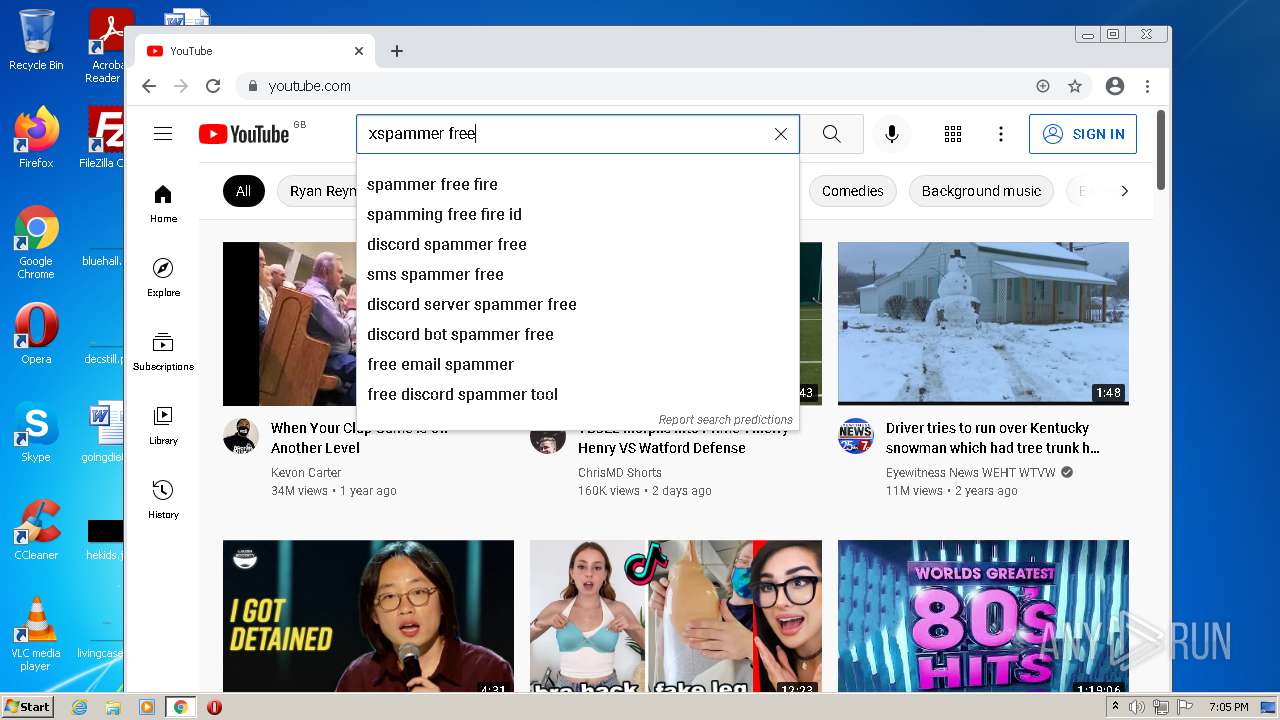
Task: Launch VLC media player desktop shortcut
Action: (x=36, y=634)
